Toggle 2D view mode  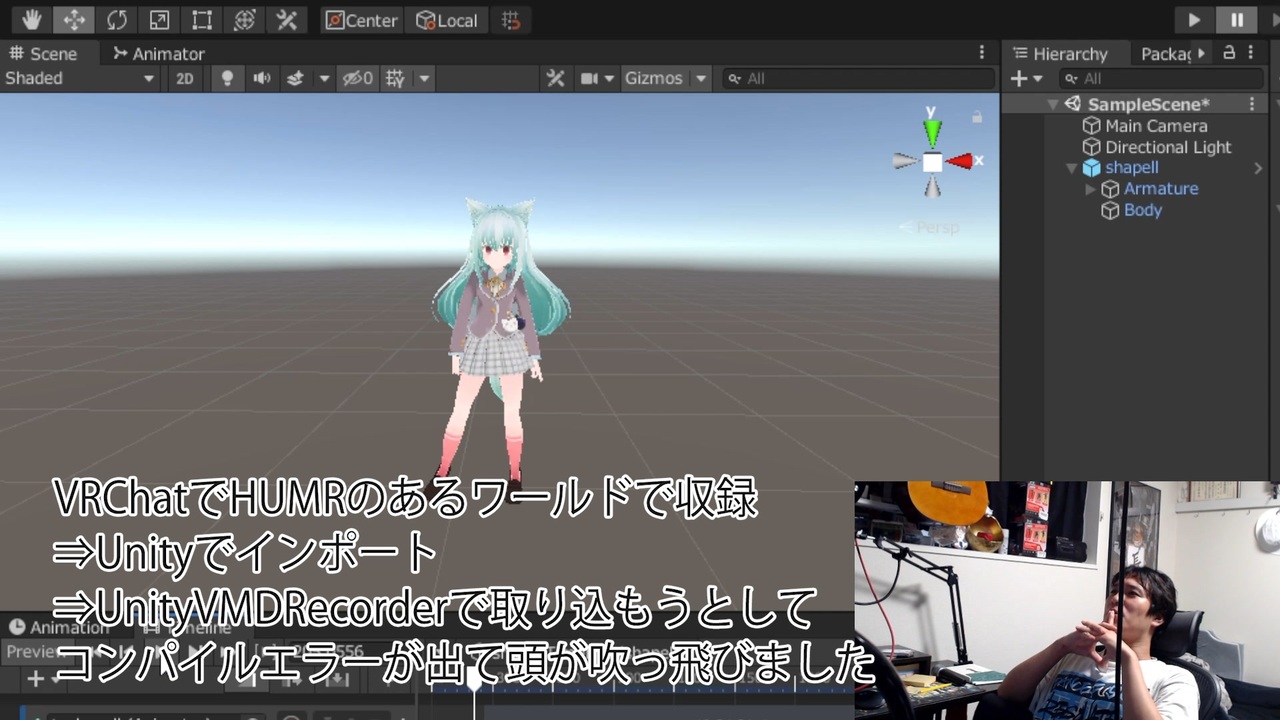tap(185, 78)
